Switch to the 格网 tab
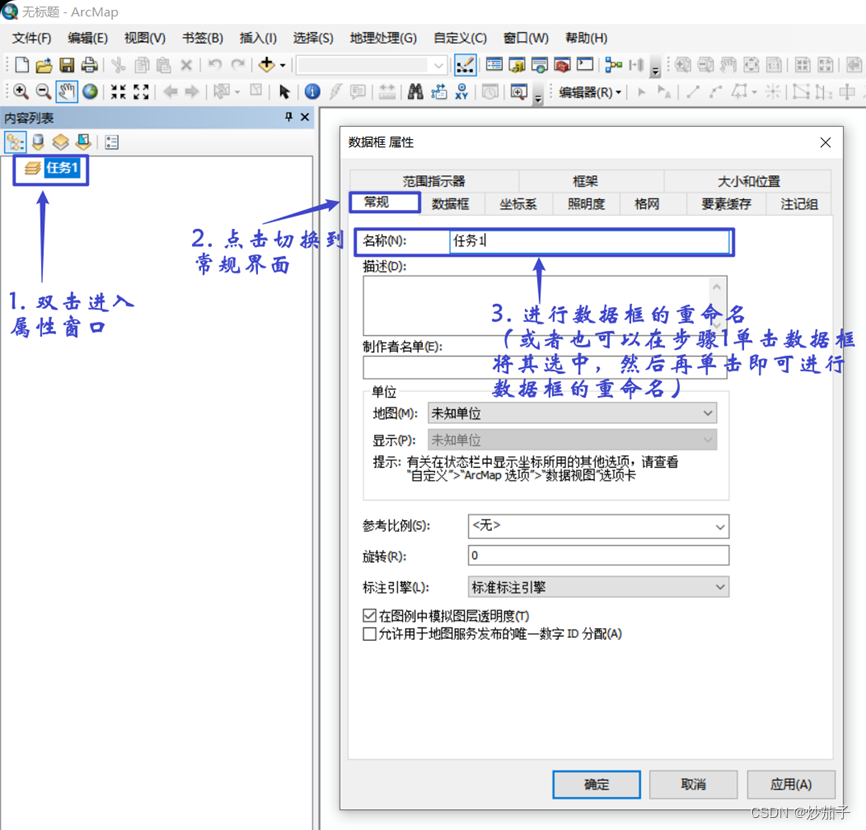The width and height of the screenshot is (866, 830). click(x=647, y=204)
